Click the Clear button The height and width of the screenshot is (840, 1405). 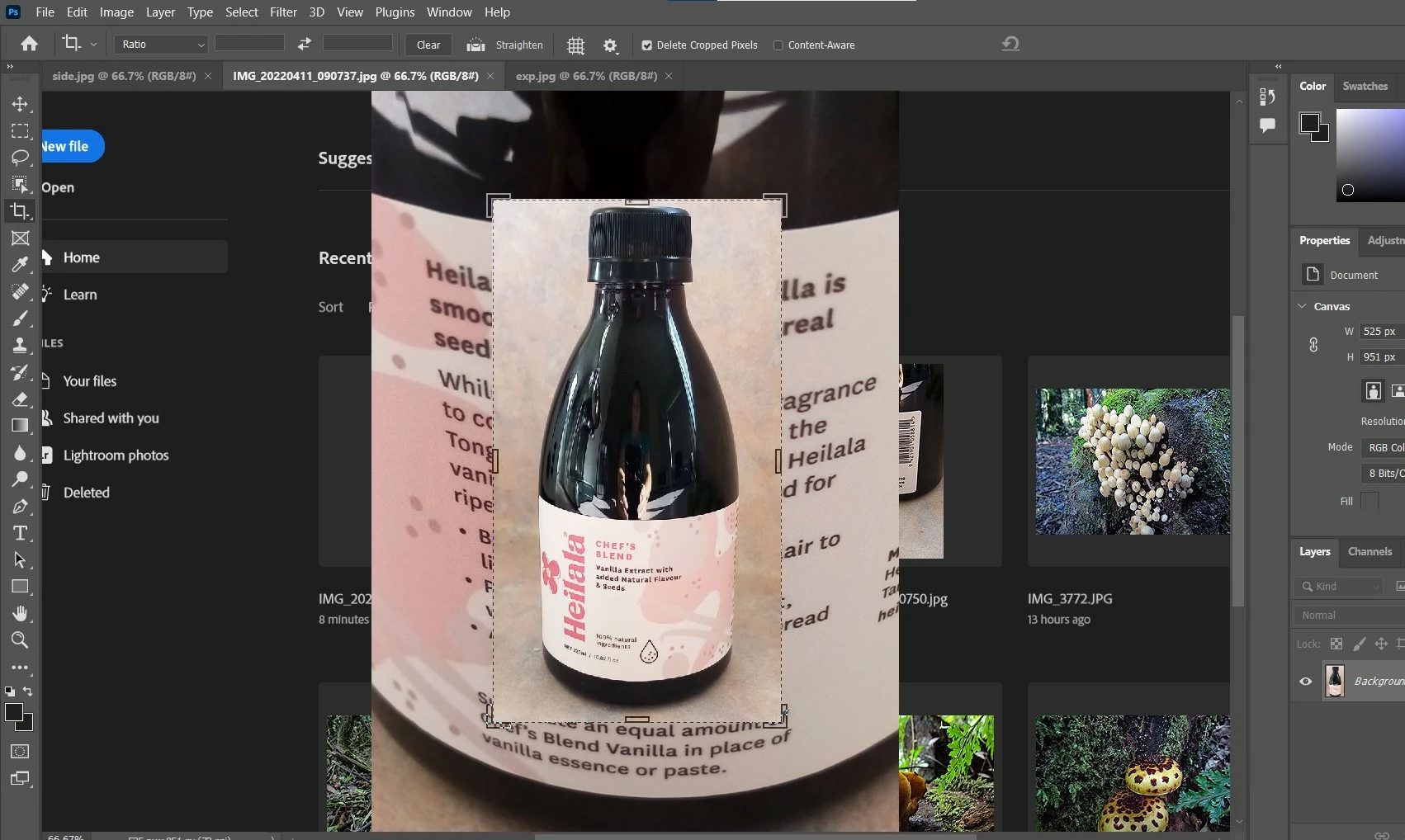428,45
